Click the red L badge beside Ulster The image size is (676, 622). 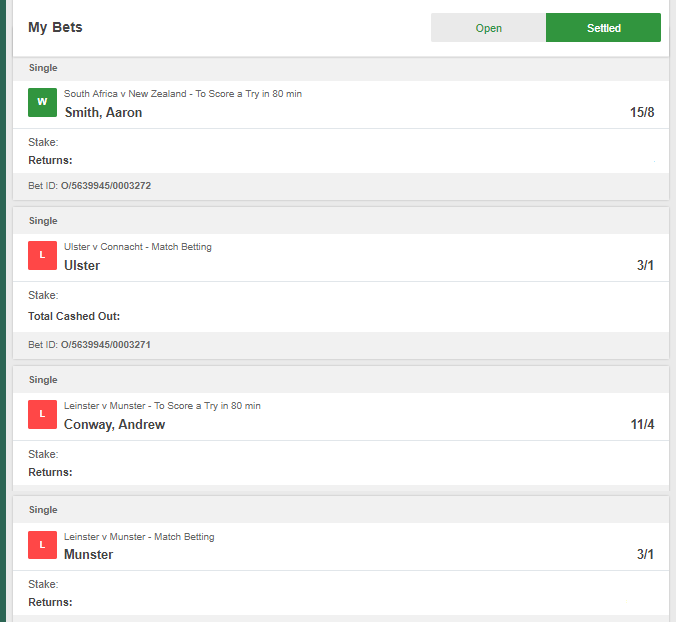[x=42, y=256]
